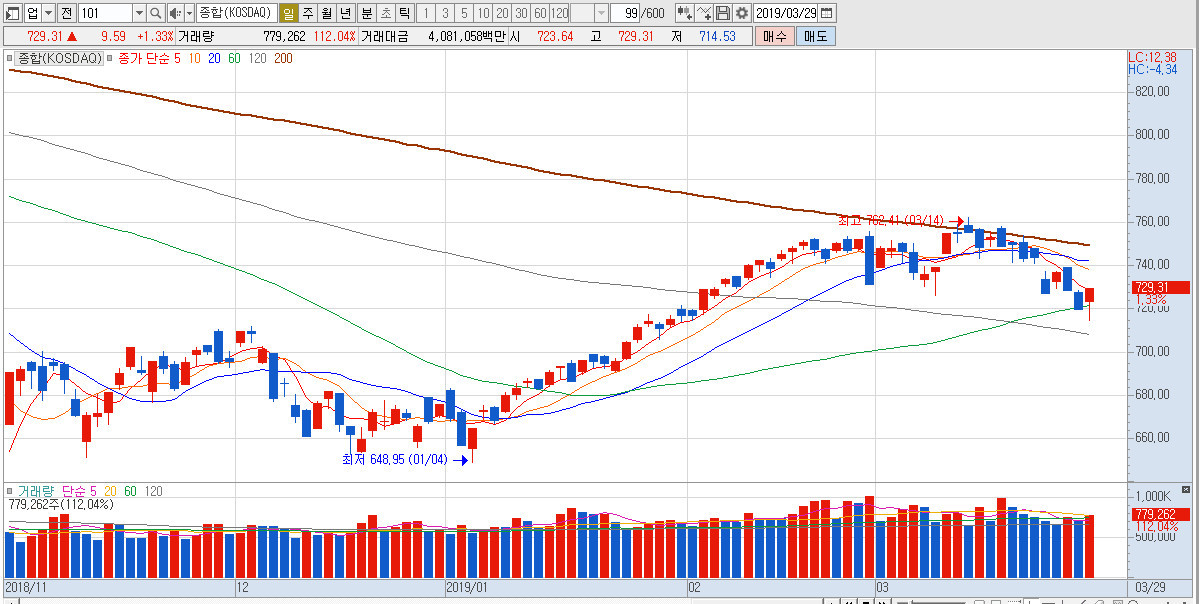Viewport: 1199px width, 604px height.
Task: Select the 30 interval button
Action: pyautogui.click(x=522, y=13)
